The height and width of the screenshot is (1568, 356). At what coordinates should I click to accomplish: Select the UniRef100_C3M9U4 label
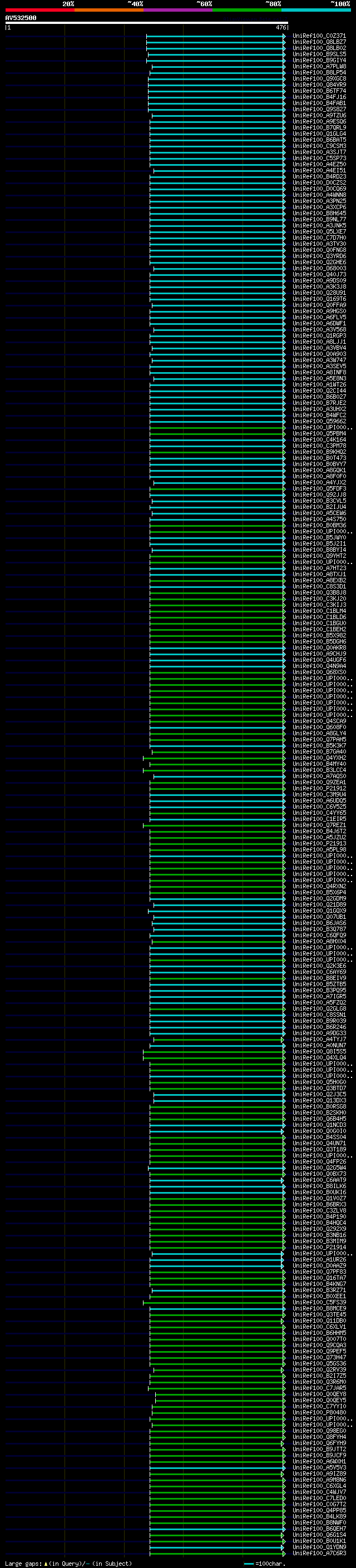click(x=319, y=794)
